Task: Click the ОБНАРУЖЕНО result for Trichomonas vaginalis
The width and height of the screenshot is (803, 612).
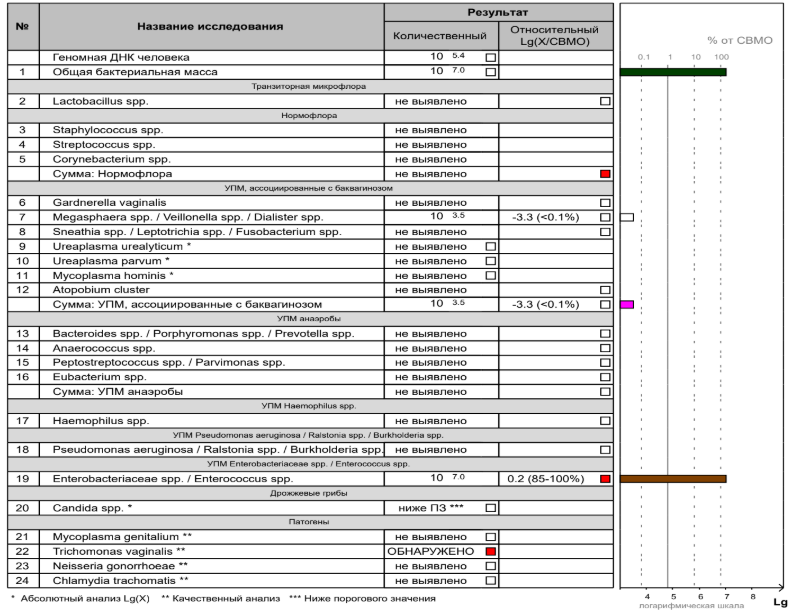Action: coord(431,552)
